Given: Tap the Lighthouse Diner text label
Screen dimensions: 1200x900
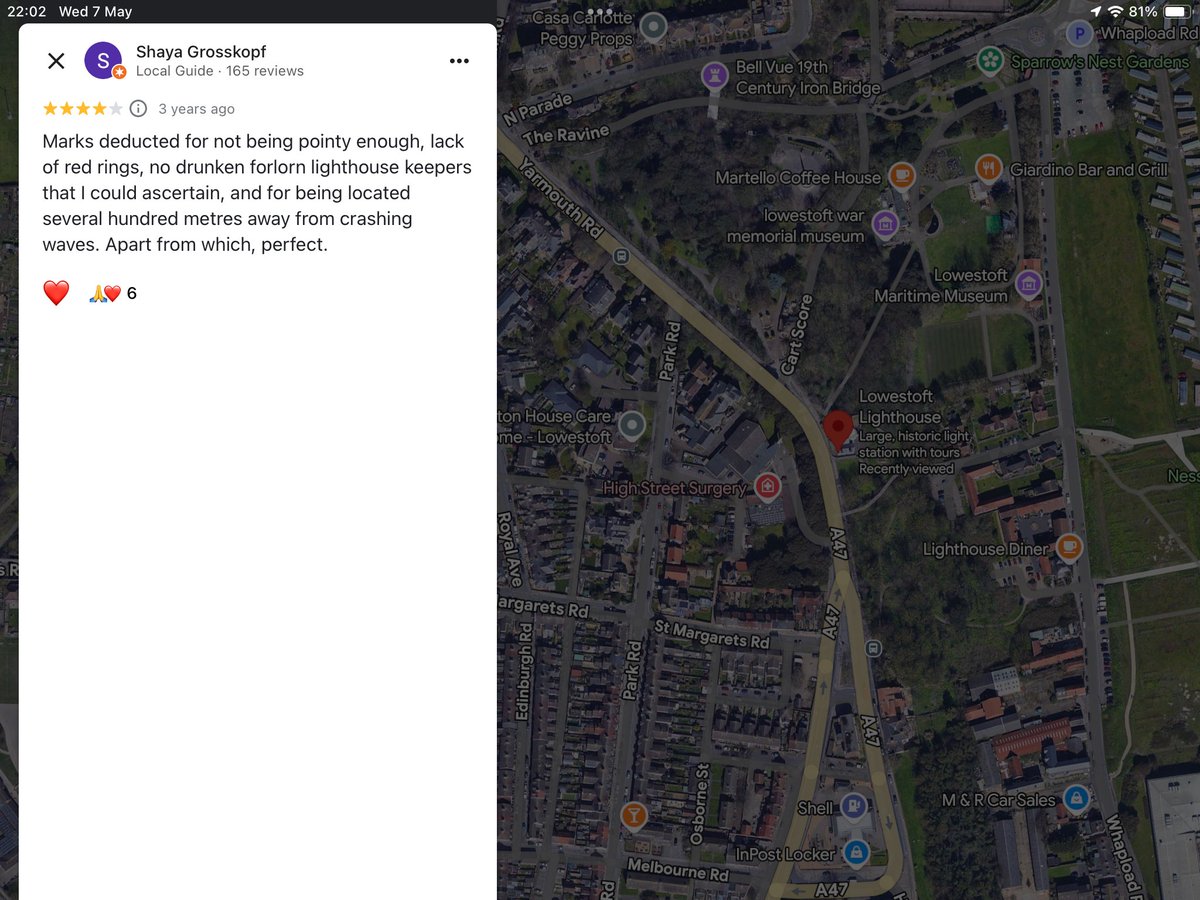Looking at the screenshot, I should click(x=986, y=549).
